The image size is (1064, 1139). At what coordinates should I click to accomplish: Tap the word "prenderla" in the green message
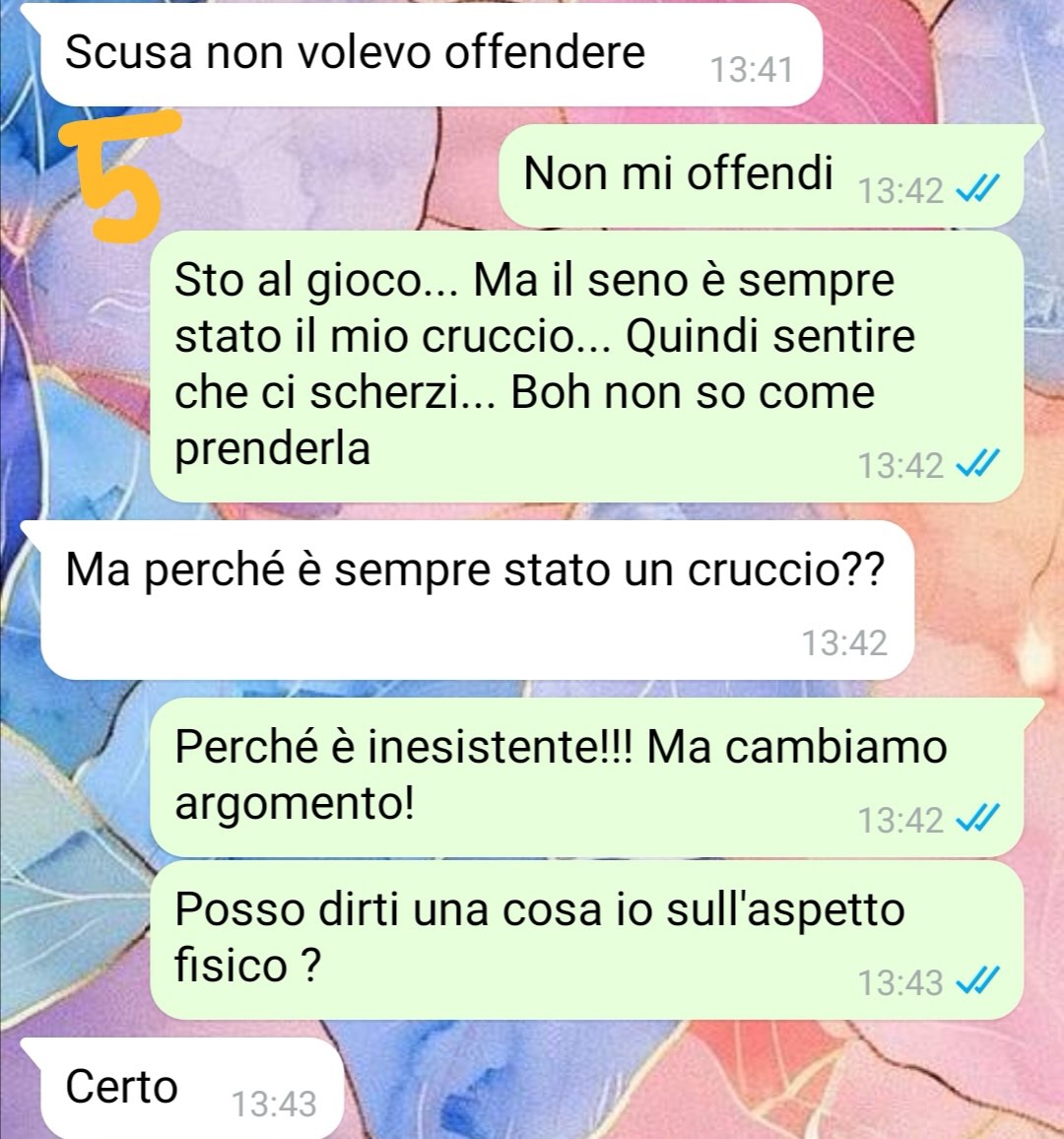pyautogui.click(x=272, y=449)
